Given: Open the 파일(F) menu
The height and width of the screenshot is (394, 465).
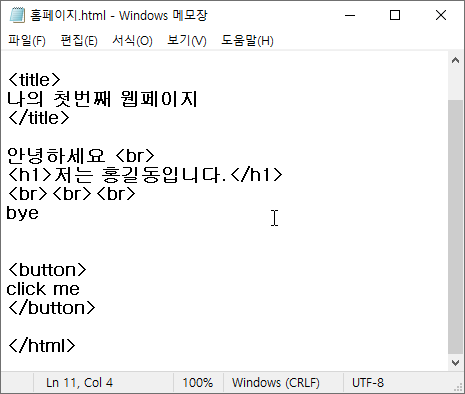Looking at the screenshot, I should pos(27,41).
